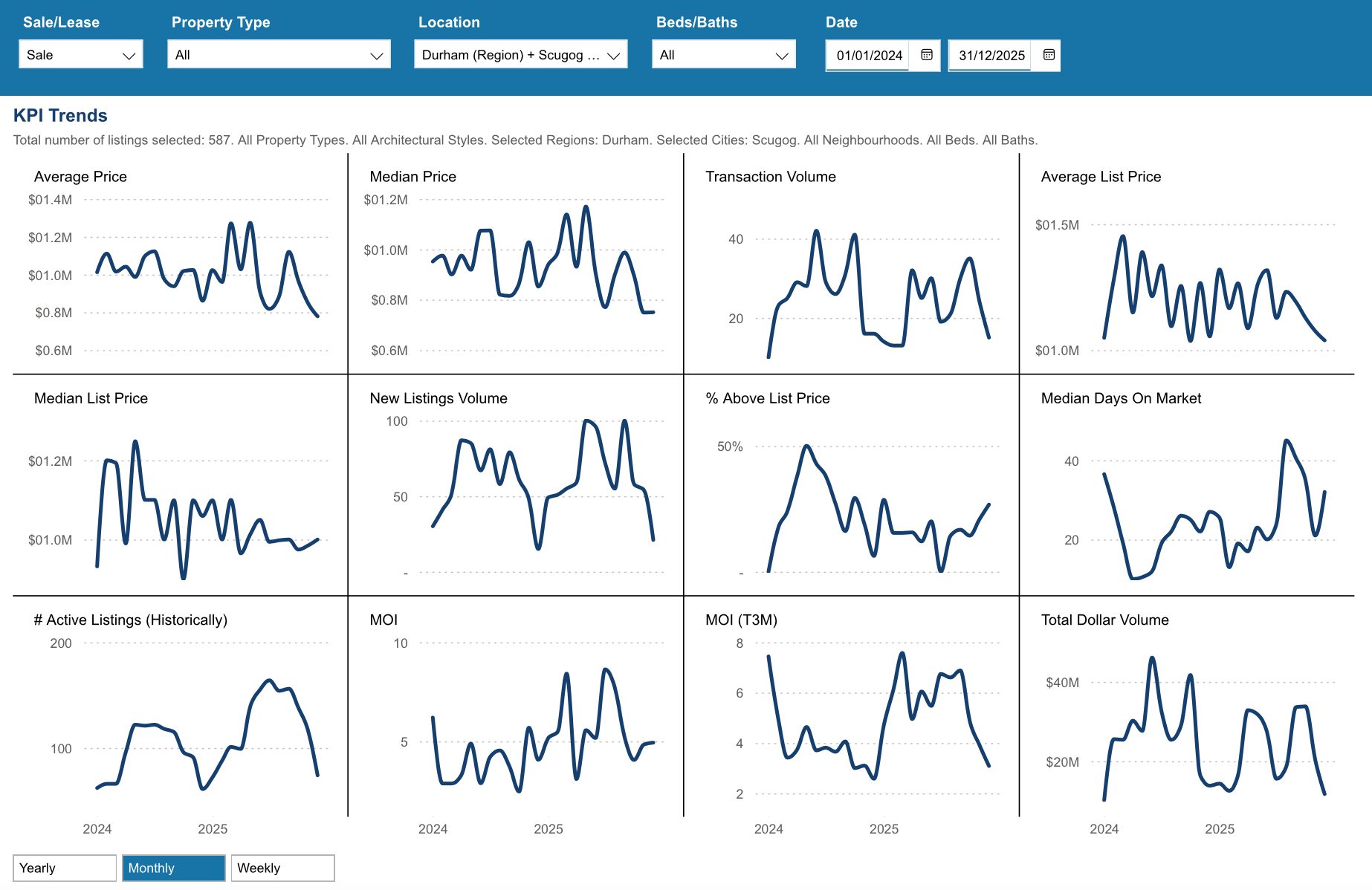
Task: Click the end date field 31/12/2025
Action: point(991,56)
